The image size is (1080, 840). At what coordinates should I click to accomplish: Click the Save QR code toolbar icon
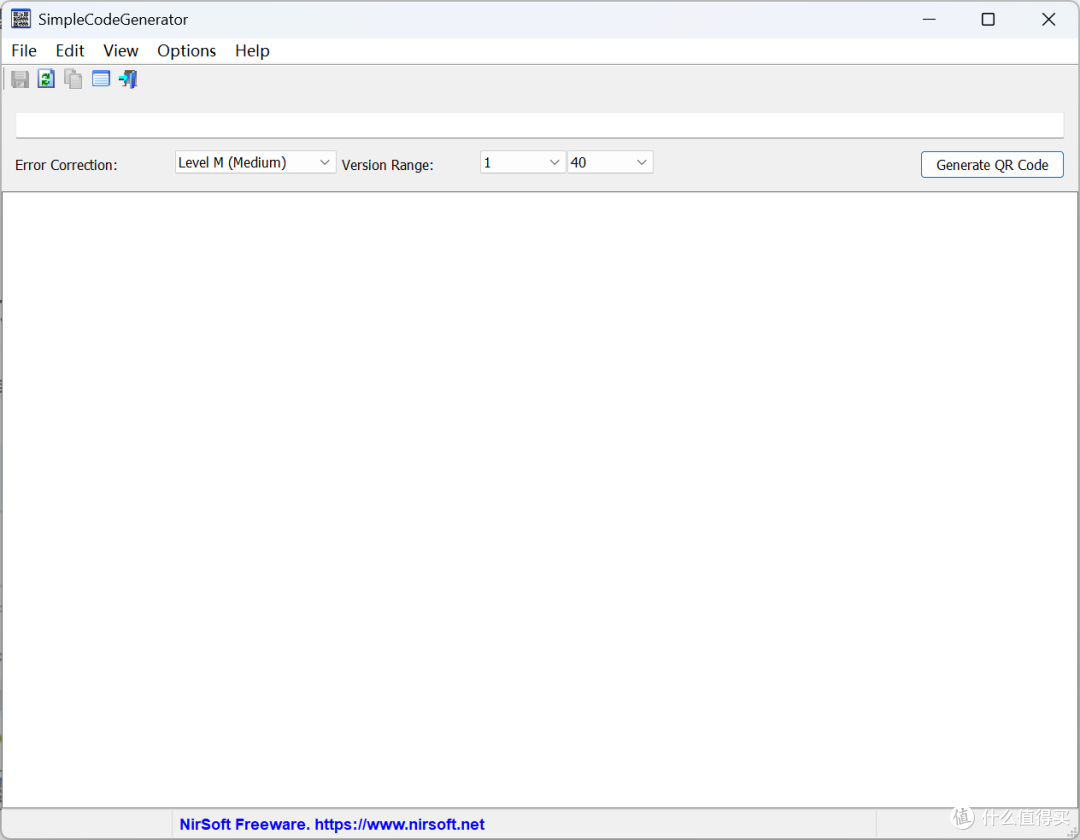20,79
